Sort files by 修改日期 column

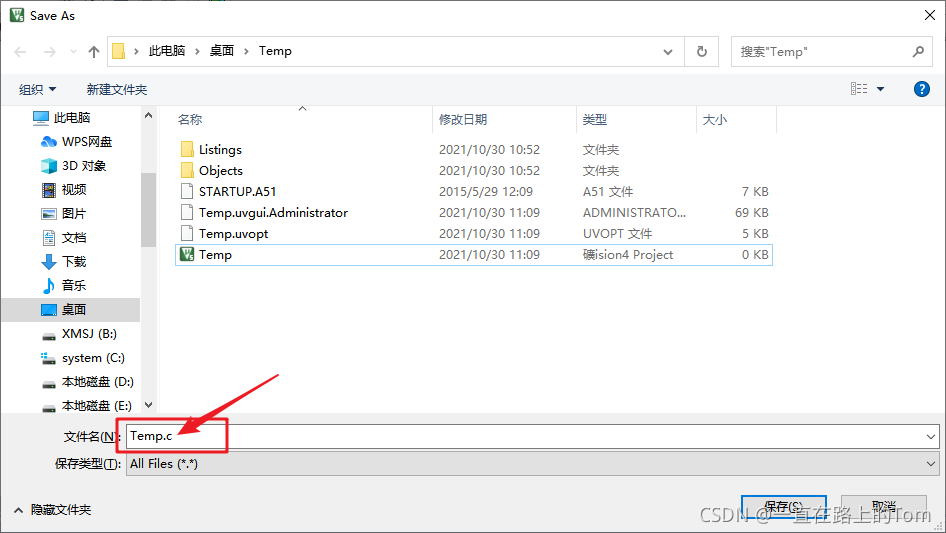(463, 120)
